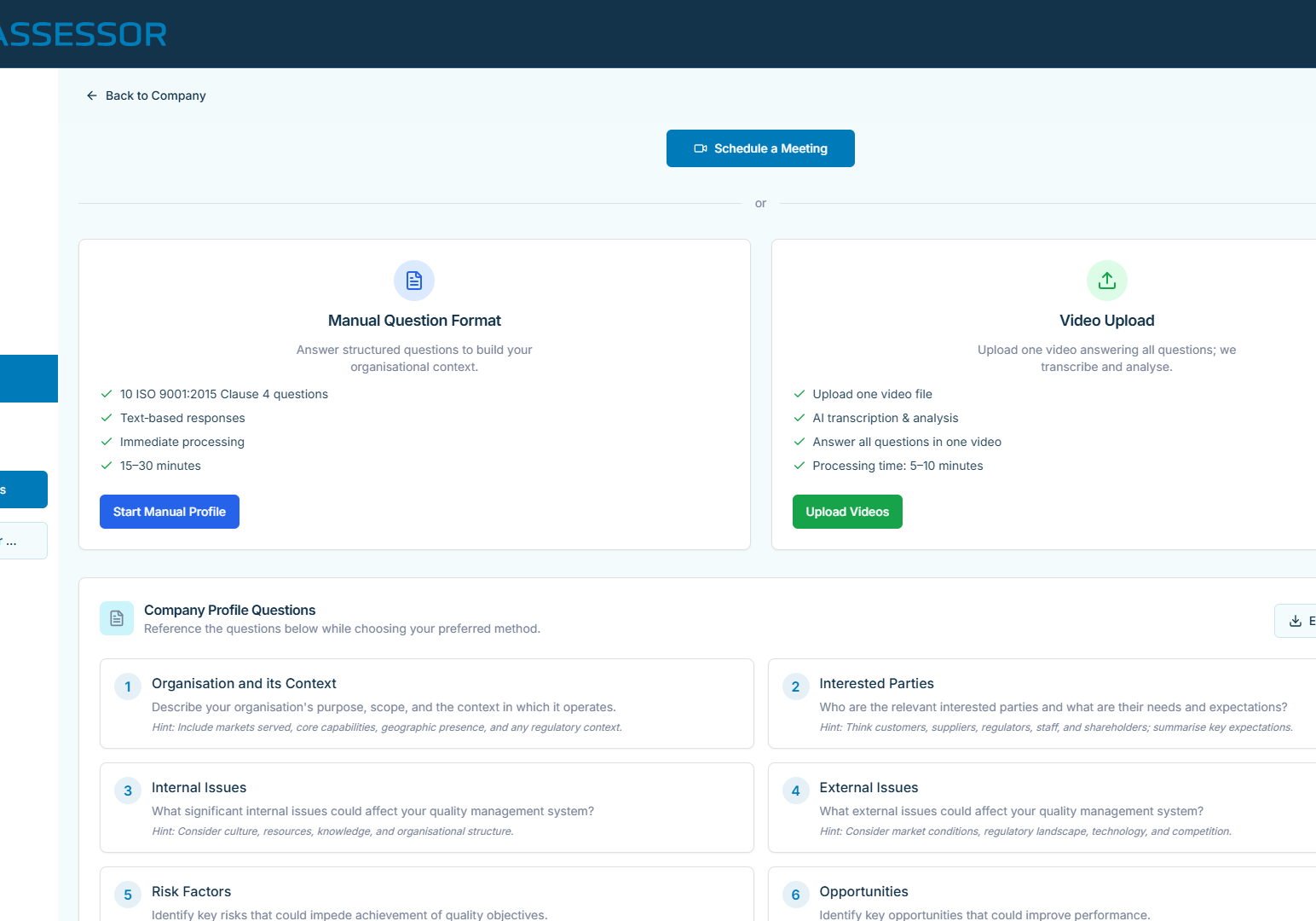Open the Internal Issues question card
The image size is (1316, 921).
pos(426,808)
